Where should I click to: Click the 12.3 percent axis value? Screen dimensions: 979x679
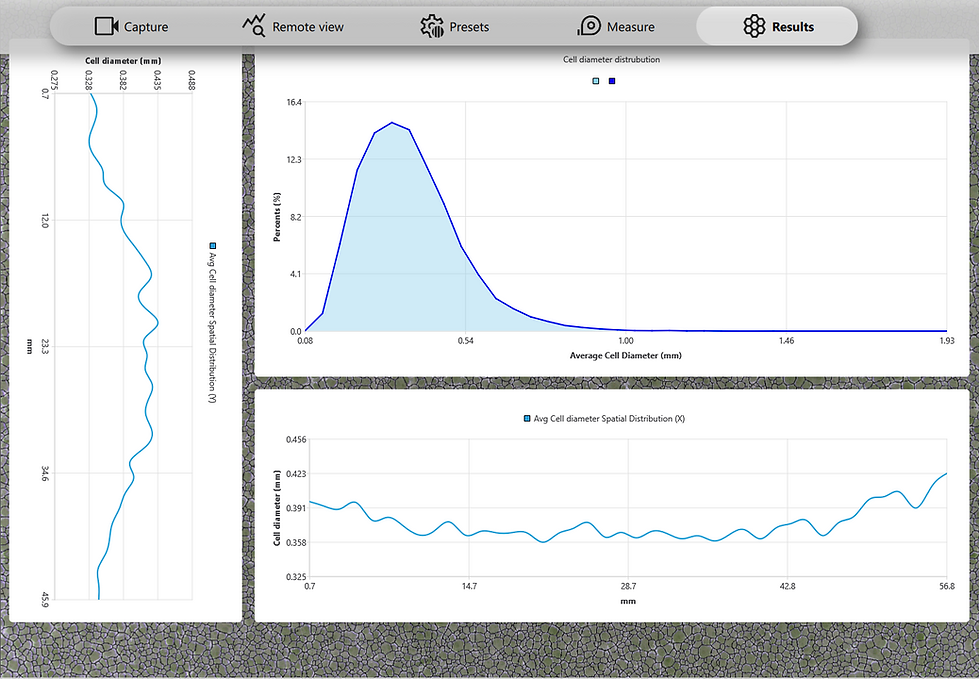(x=294, y=160)
